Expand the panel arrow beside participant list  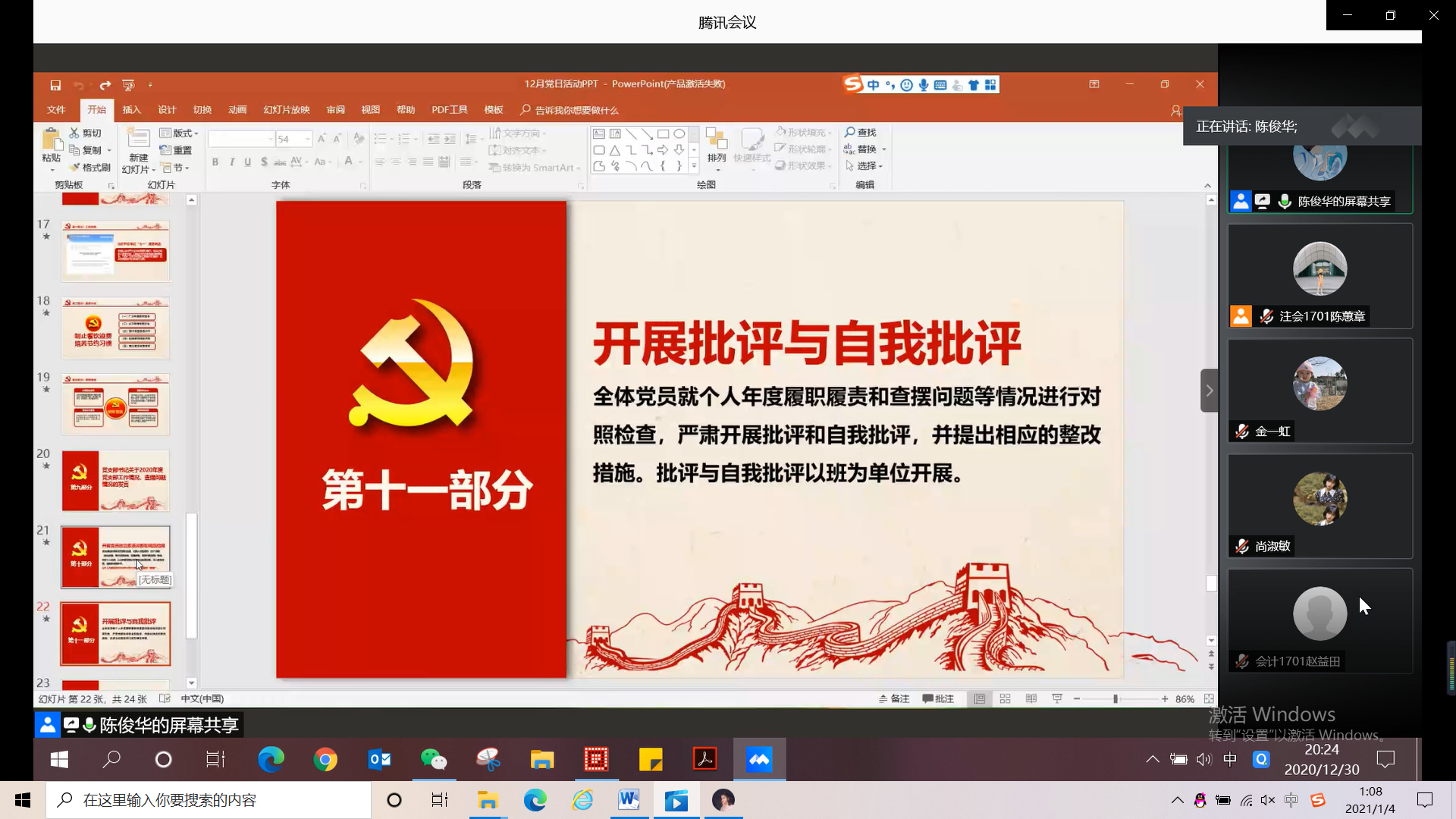[x=1209, y=391]
